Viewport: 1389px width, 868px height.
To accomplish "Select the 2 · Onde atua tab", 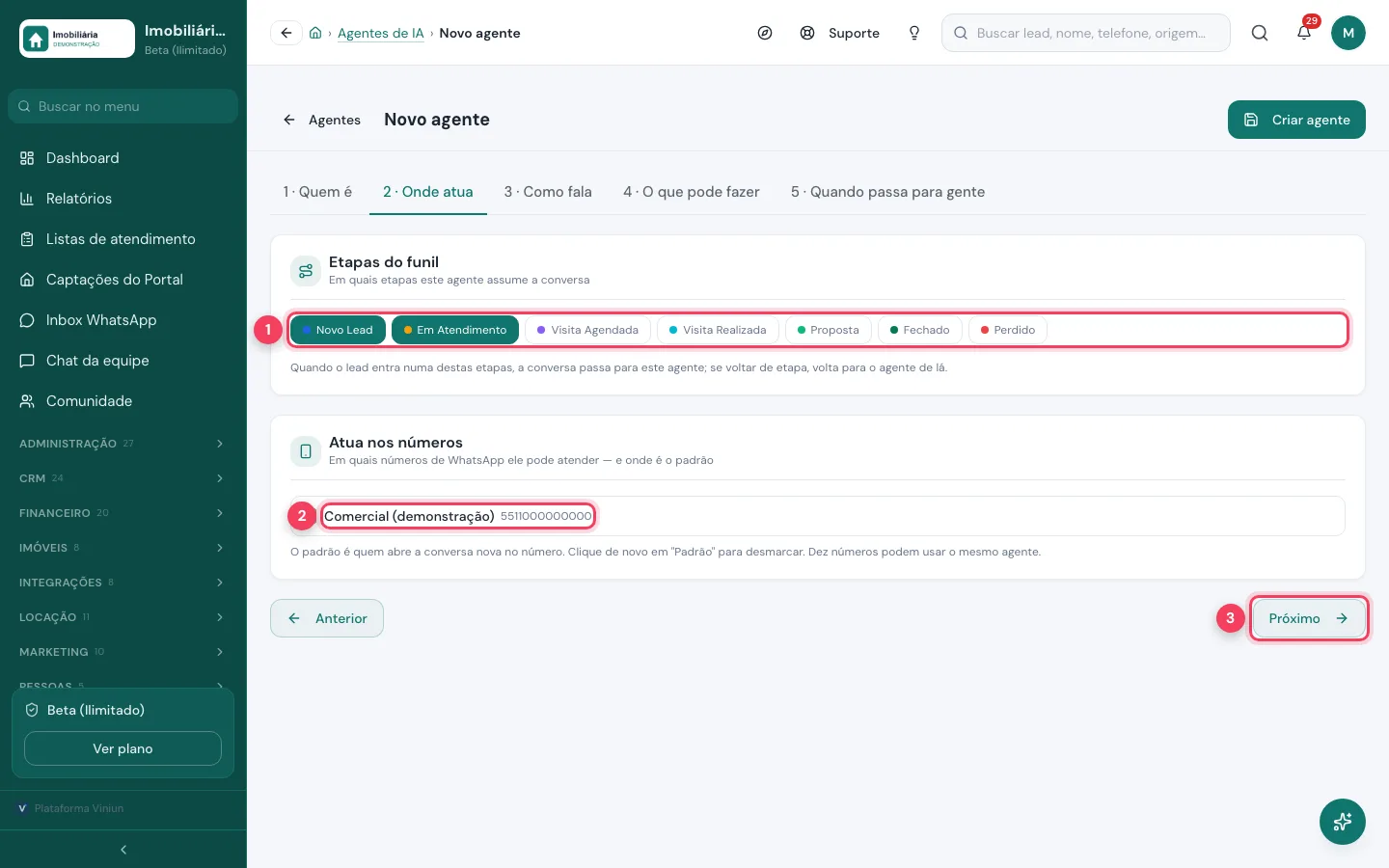I will click(x=428, y=192).
